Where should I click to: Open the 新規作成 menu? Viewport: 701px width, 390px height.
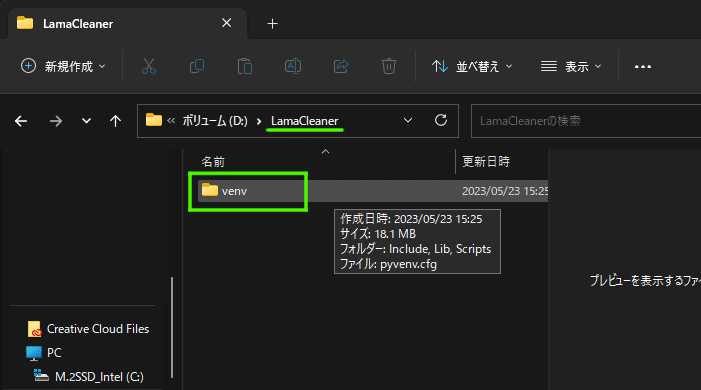pyautogui.click(x=63, y=66)
